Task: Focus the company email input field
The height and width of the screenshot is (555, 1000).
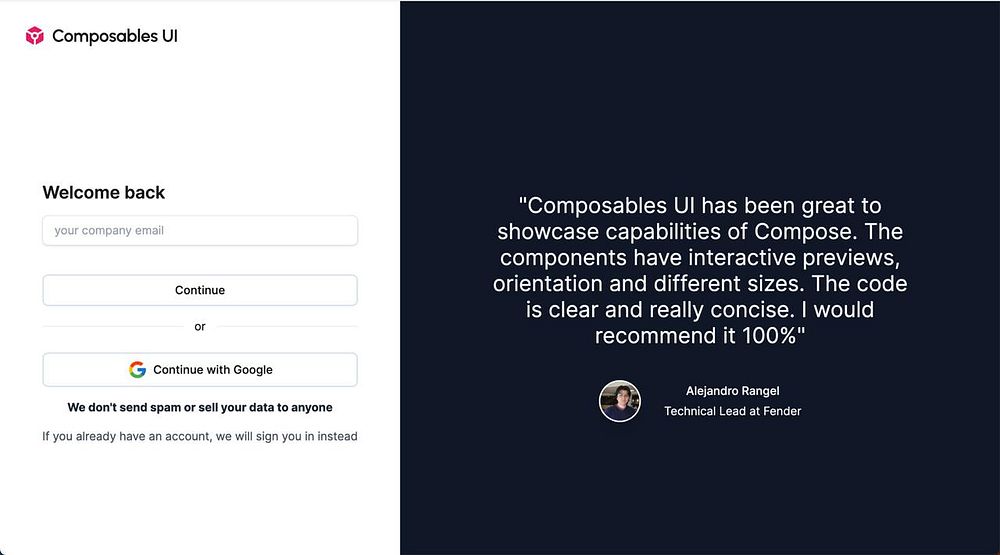Action: [x=200, y=230]
